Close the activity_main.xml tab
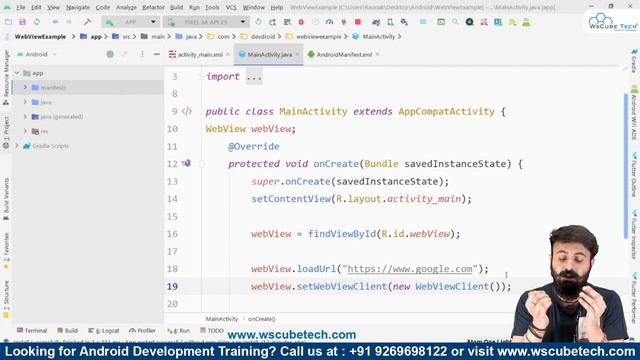Image resolution: width=640 pixels, height=360 pixels. [228, 54]
